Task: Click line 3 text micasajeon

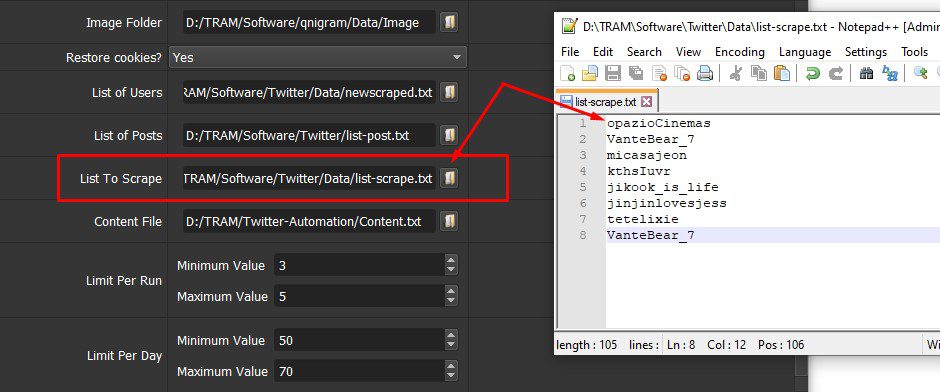Action: (x=647, y=155)
